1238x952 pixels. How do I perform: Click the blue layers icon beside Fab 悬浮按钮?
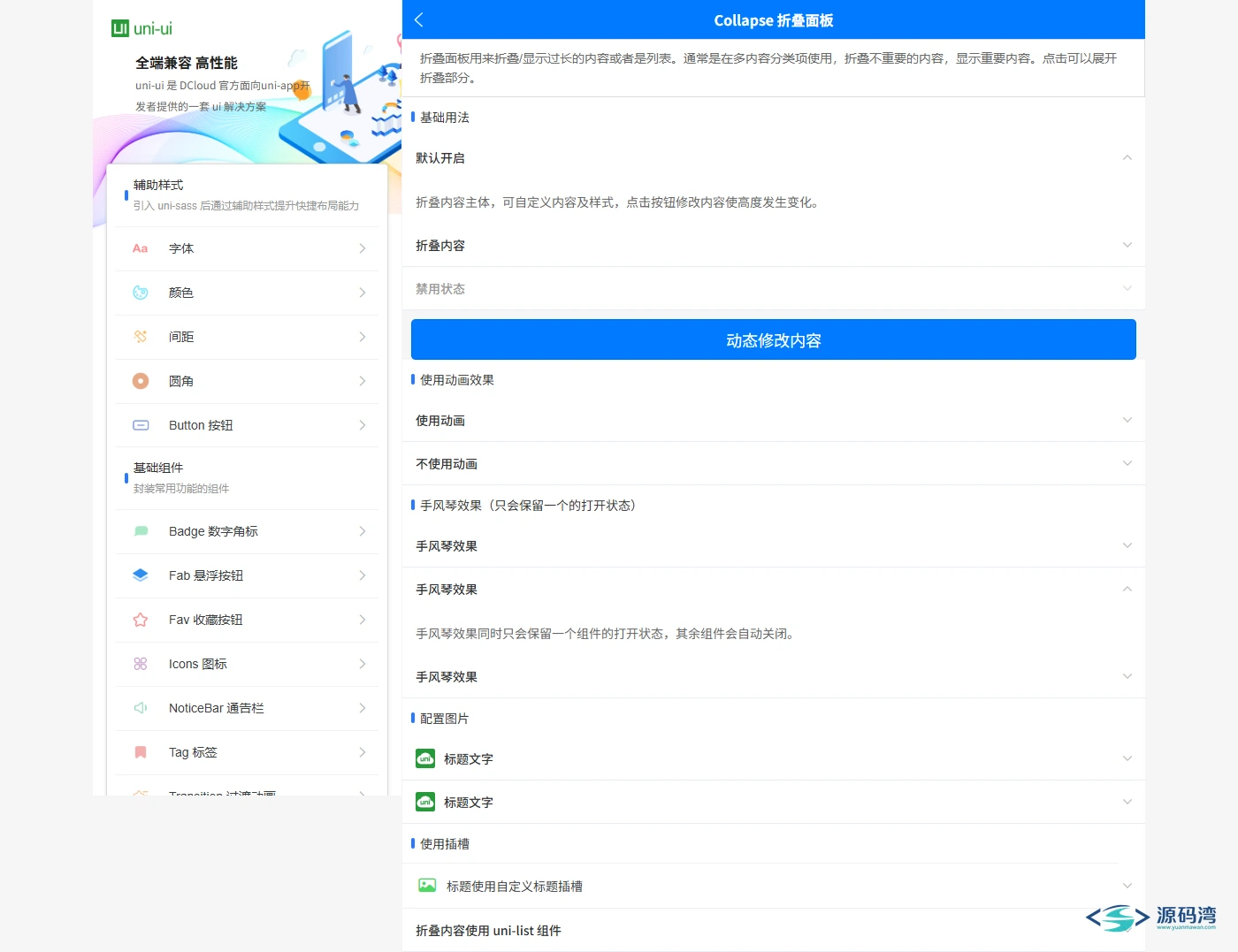(x=141, y=575)
